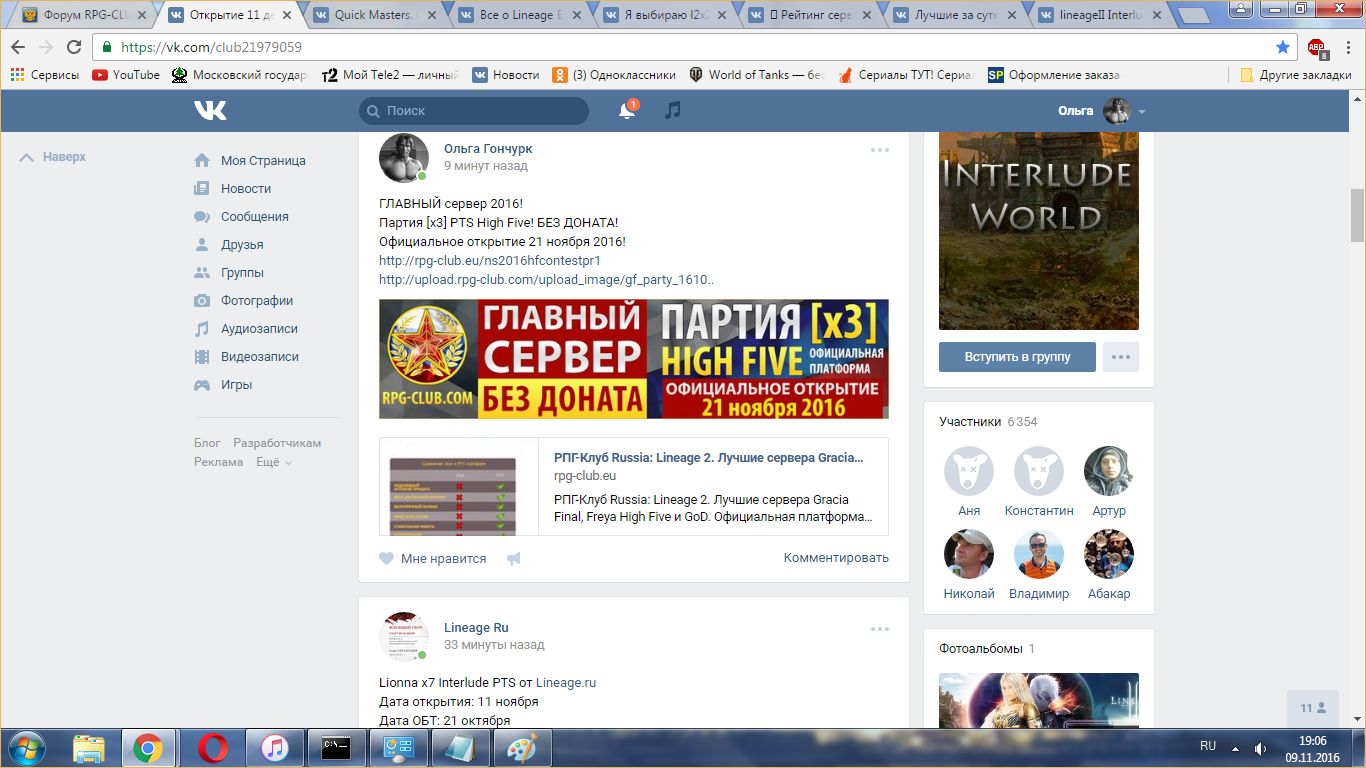1366x768 pixels.
Task: Open the music note player icon
Action: point(673,110)
